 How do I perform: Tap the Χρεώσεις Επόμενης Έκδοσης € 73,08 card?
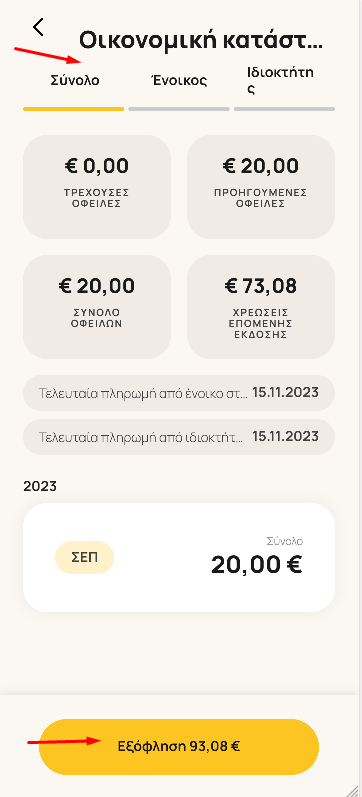click(261, 306)
